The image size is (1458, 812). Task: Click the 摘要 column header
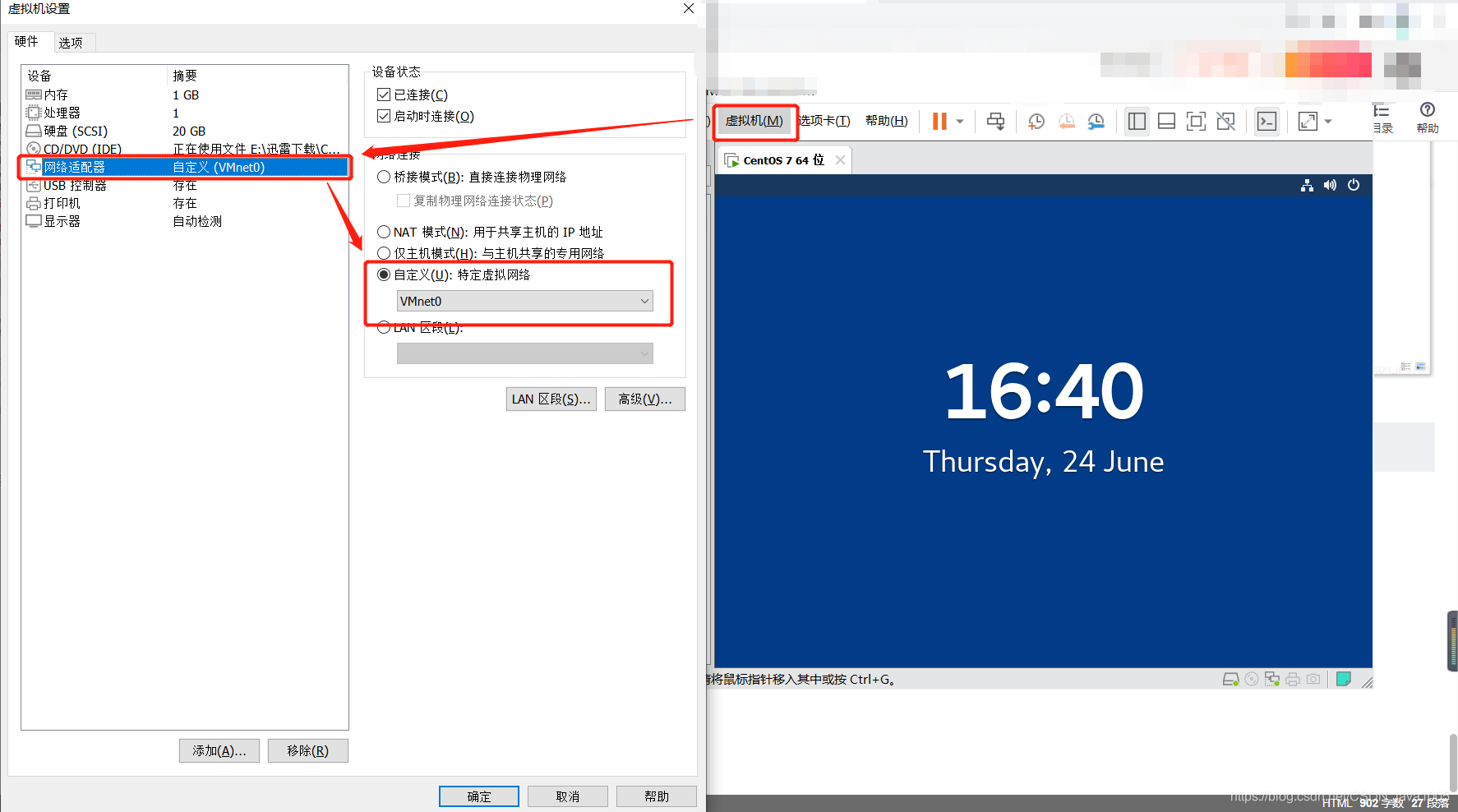point(258,76)
